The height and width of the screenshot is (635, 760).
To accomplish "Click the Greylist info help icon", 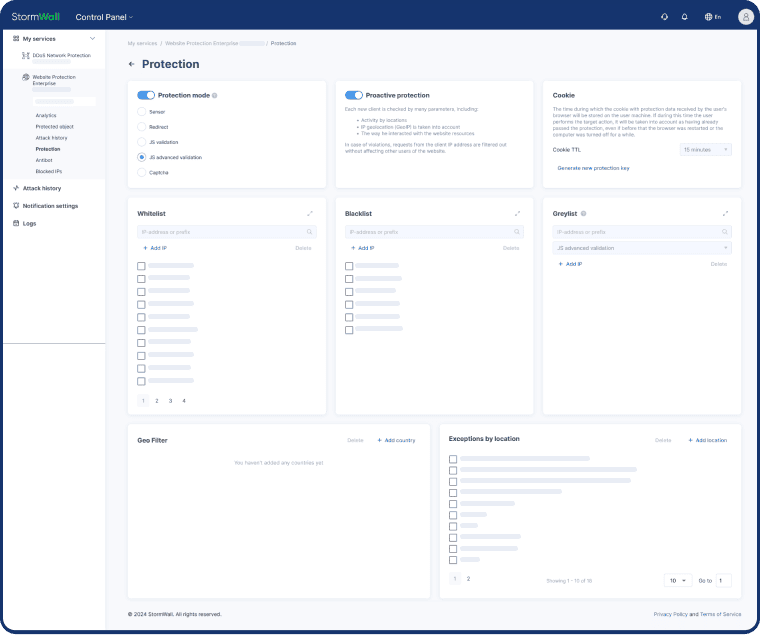I will (x=583, y=213).
